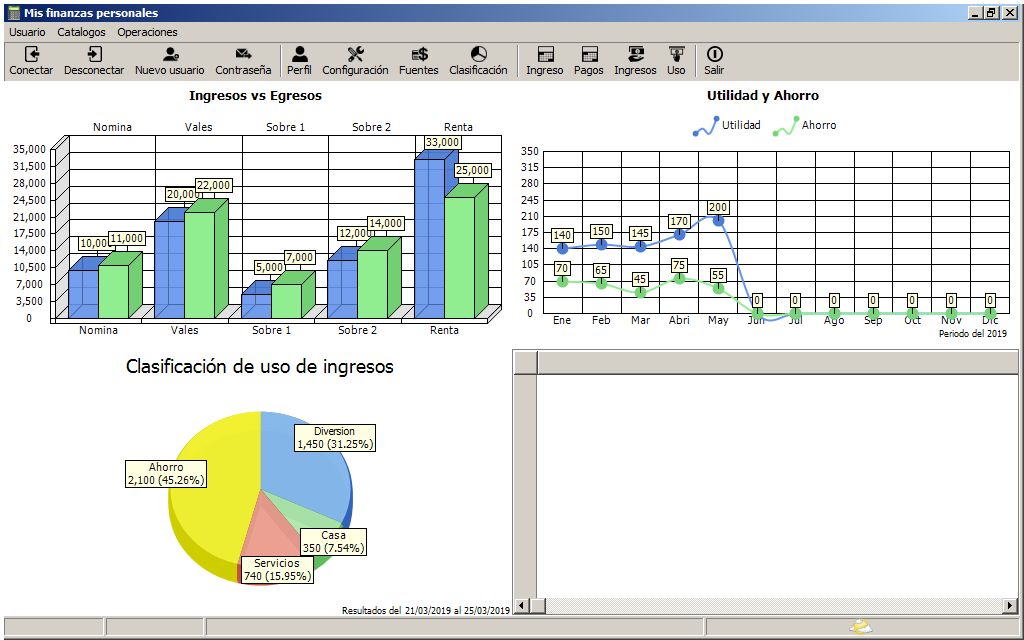Open Configuración tools icon

(x=355, y=55)
